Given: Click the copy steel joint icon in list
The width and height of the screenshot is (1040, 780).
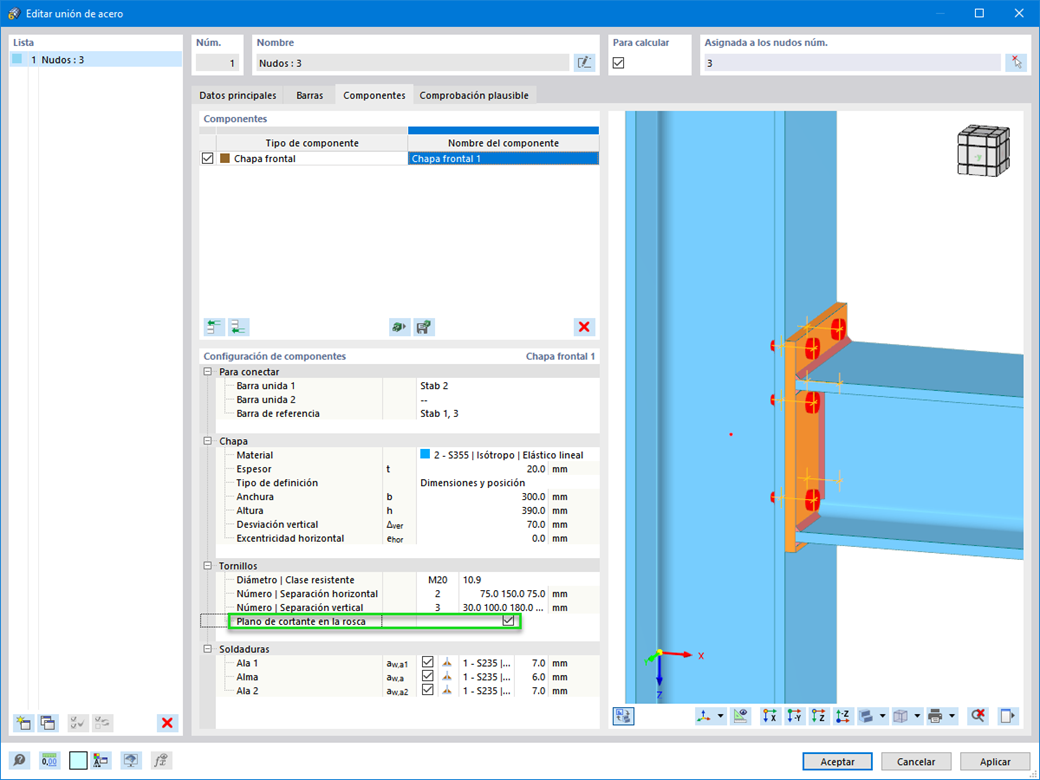Looking at the screenshot, I should click(48, 723).
